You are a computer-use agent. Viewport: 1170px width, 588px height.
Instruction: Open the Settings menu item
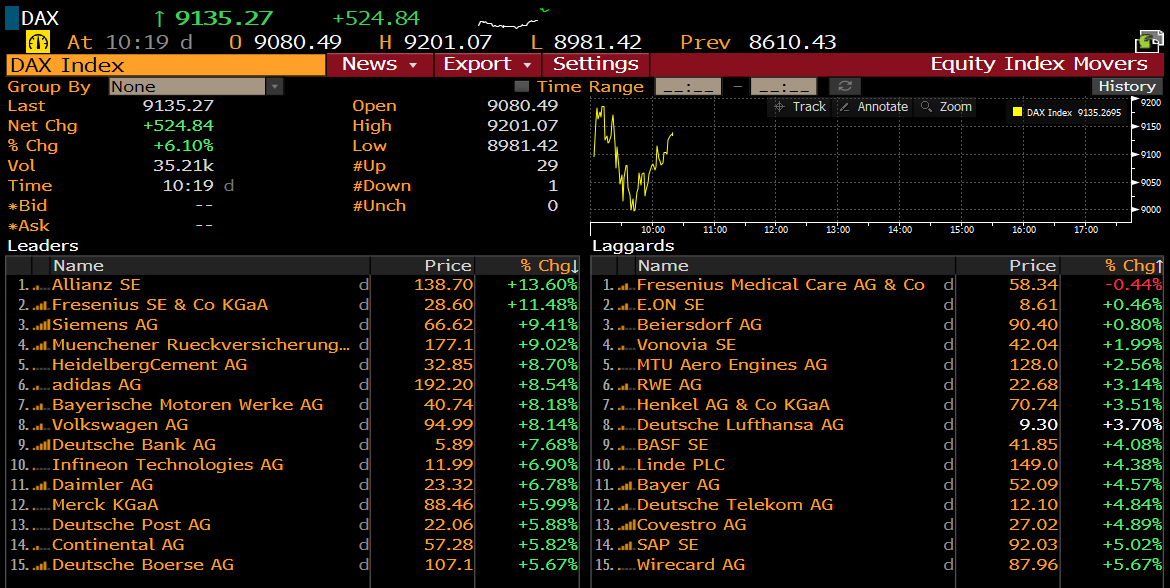pyautogui.click(x=595, y=64)
